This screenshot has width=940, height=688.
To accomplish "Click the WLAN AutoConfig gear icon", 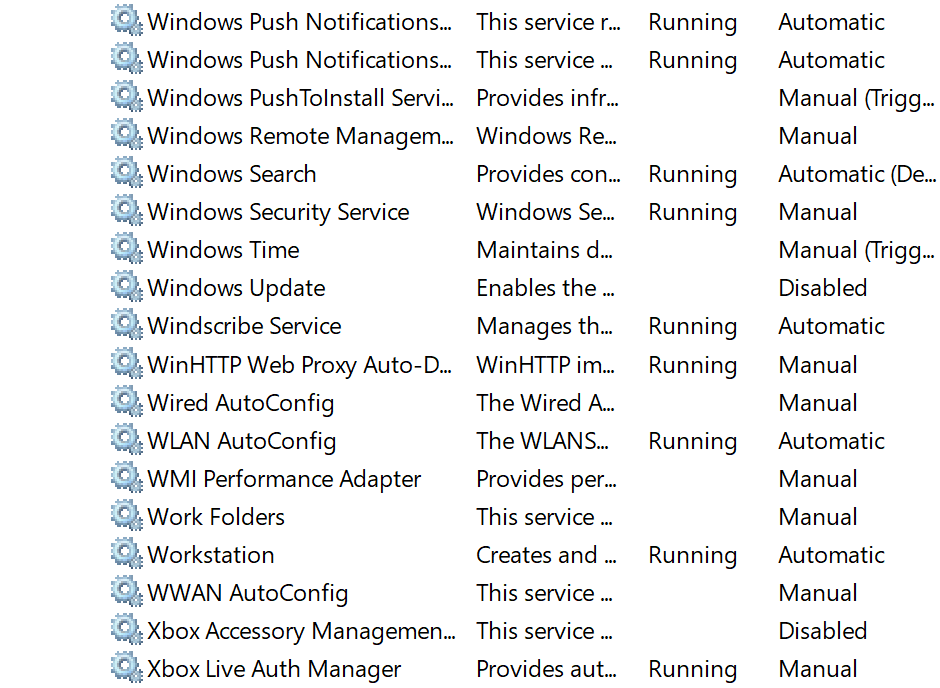I will point(126,439).
